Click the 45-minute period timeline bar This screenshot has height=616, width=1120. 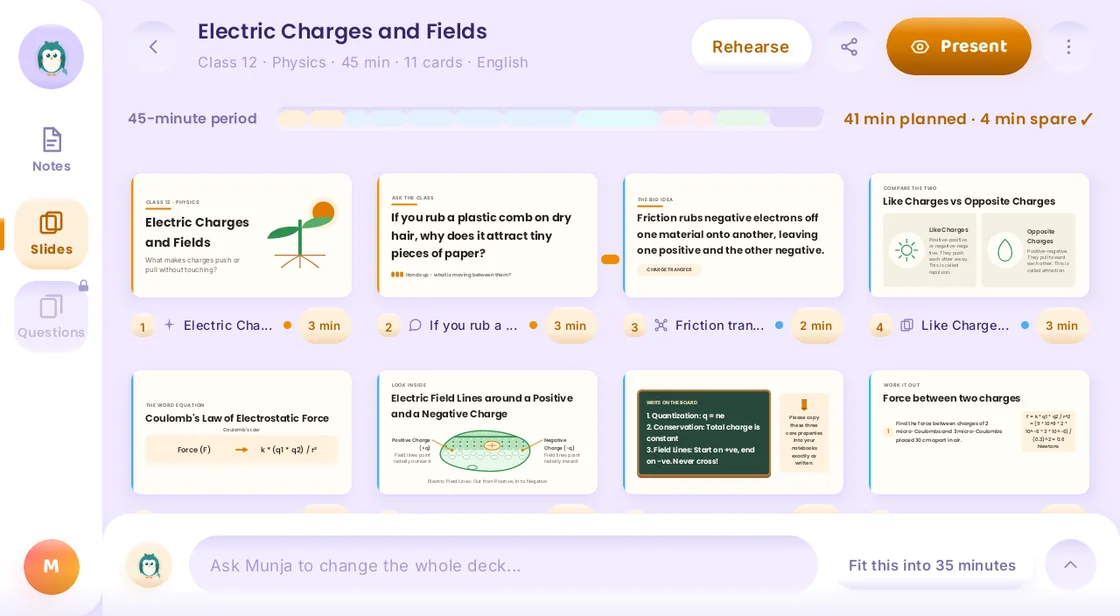(x=550, y=118)
